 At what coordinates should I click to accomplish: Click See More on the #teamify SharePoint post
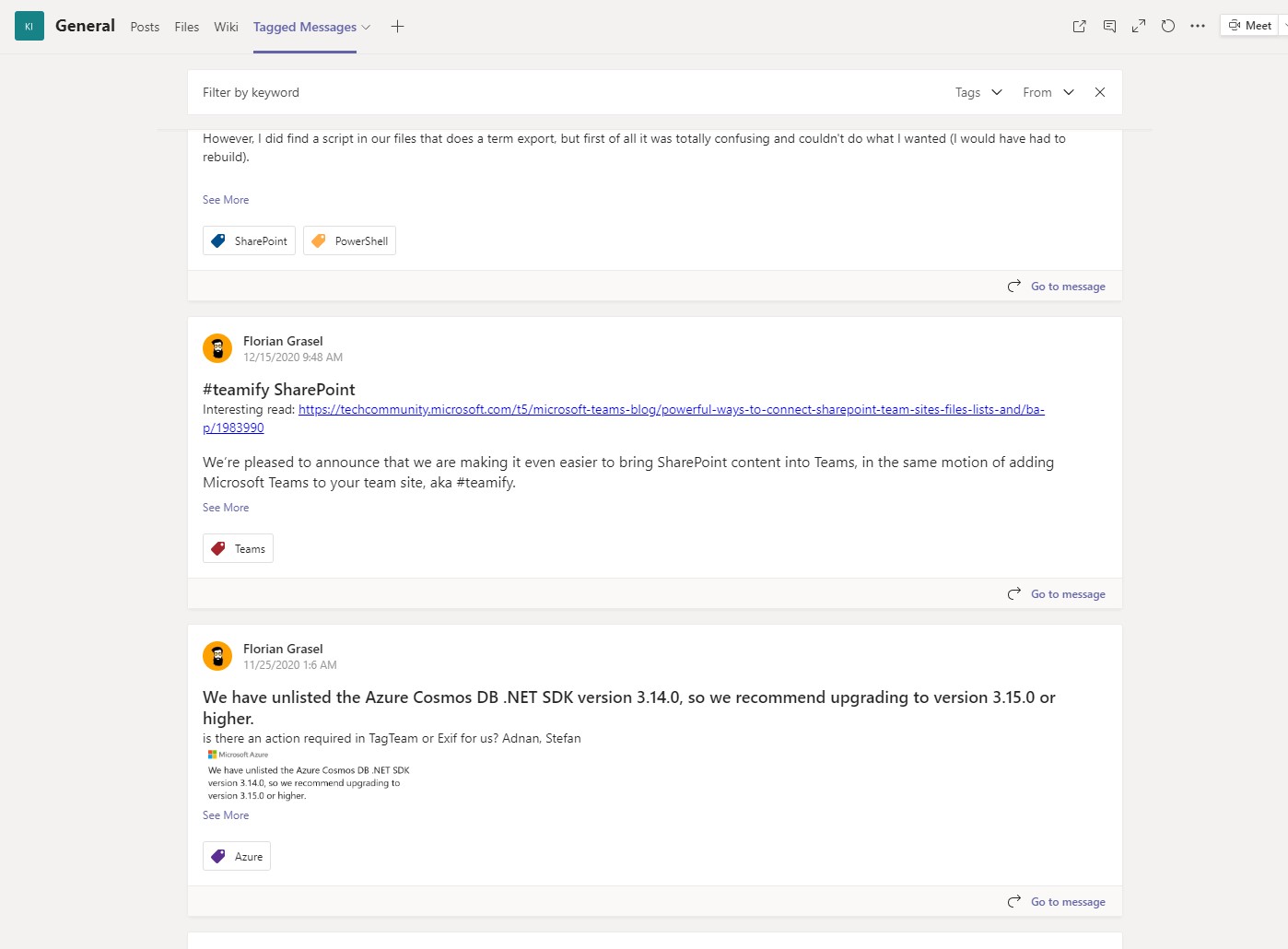226,507
